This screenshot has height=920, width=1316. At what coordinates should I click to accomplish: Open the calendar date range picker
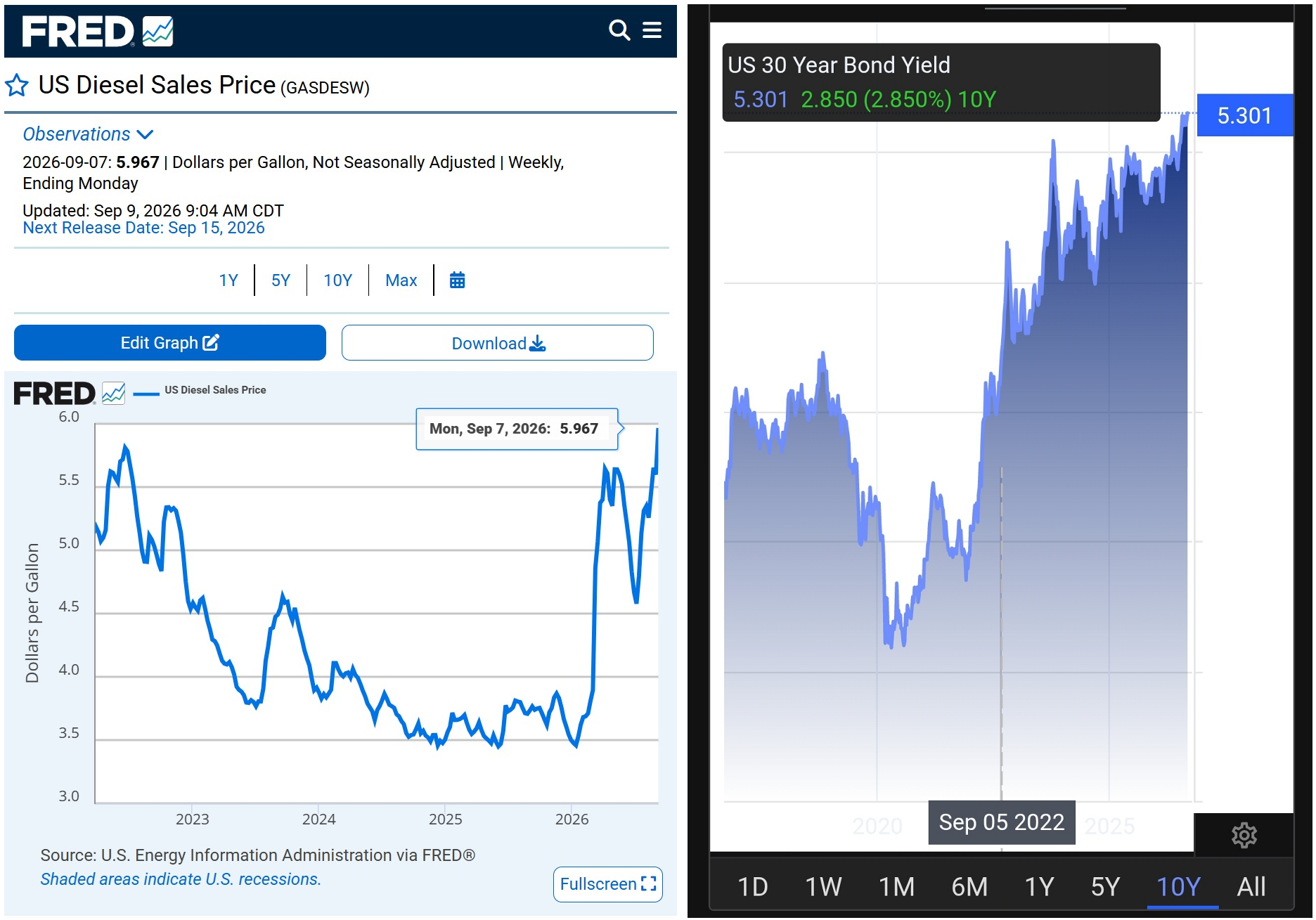tap(457, 280)
